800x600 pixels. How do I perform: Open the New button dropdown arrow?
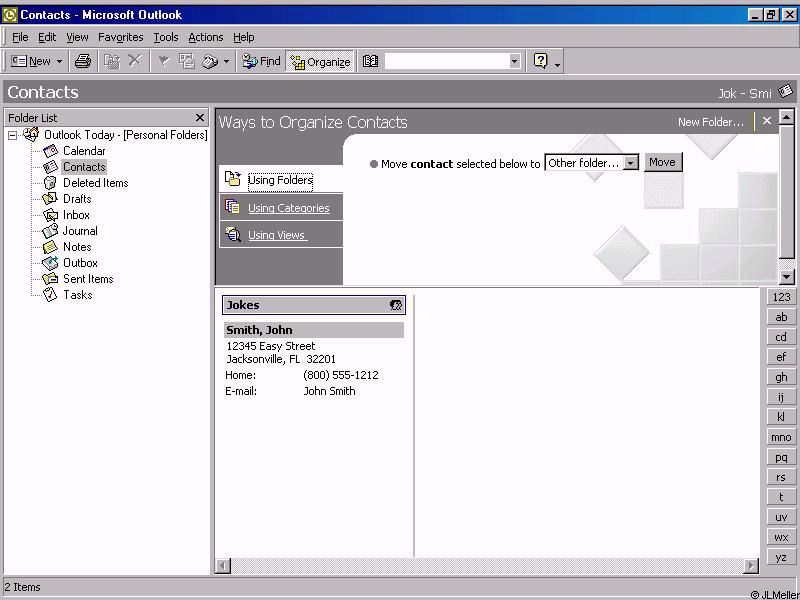59,62
